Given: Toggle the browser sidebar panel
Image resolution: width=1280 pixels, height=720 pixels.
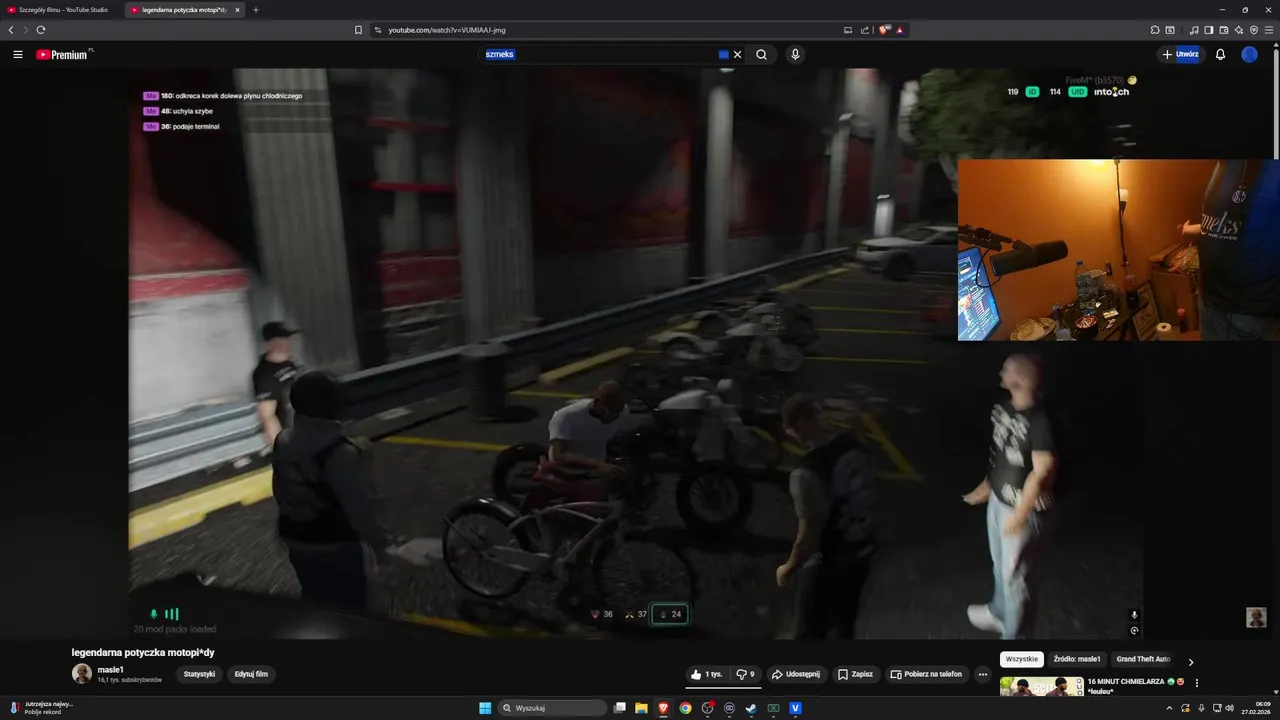Looking at the screenshot, I should click(x=1209, y=30).
